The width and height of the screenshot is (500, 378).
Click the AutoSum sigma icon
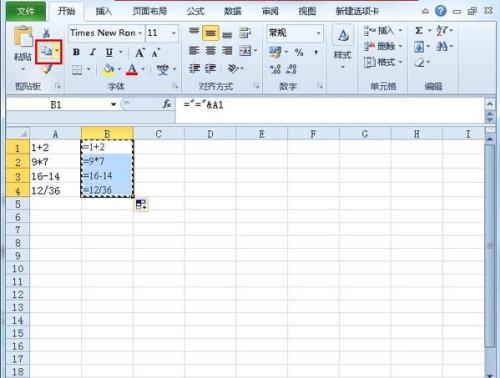tap(419, 31)
